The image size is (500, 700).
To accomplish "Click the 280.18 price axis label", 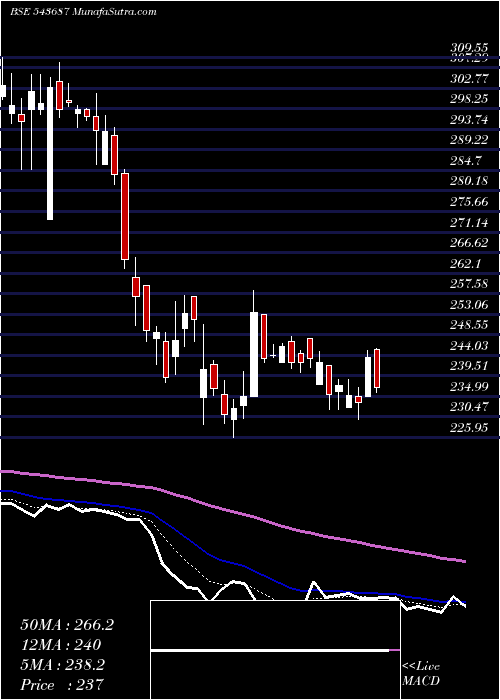I will pyautogui.click(x=469, y=181).
